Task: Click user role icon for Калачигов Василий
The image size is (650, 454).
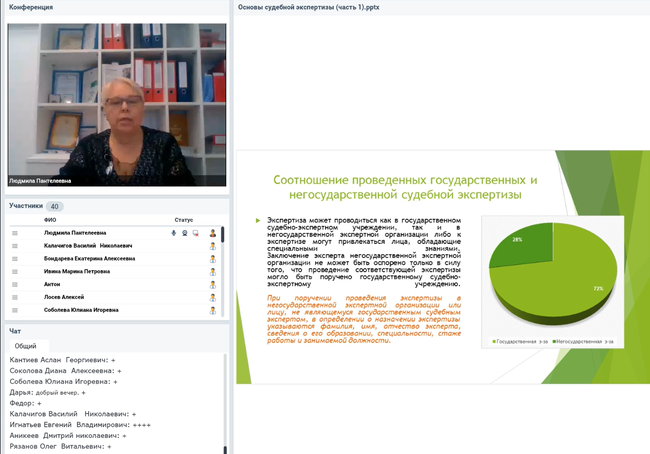Action: (x=212, y=246)
